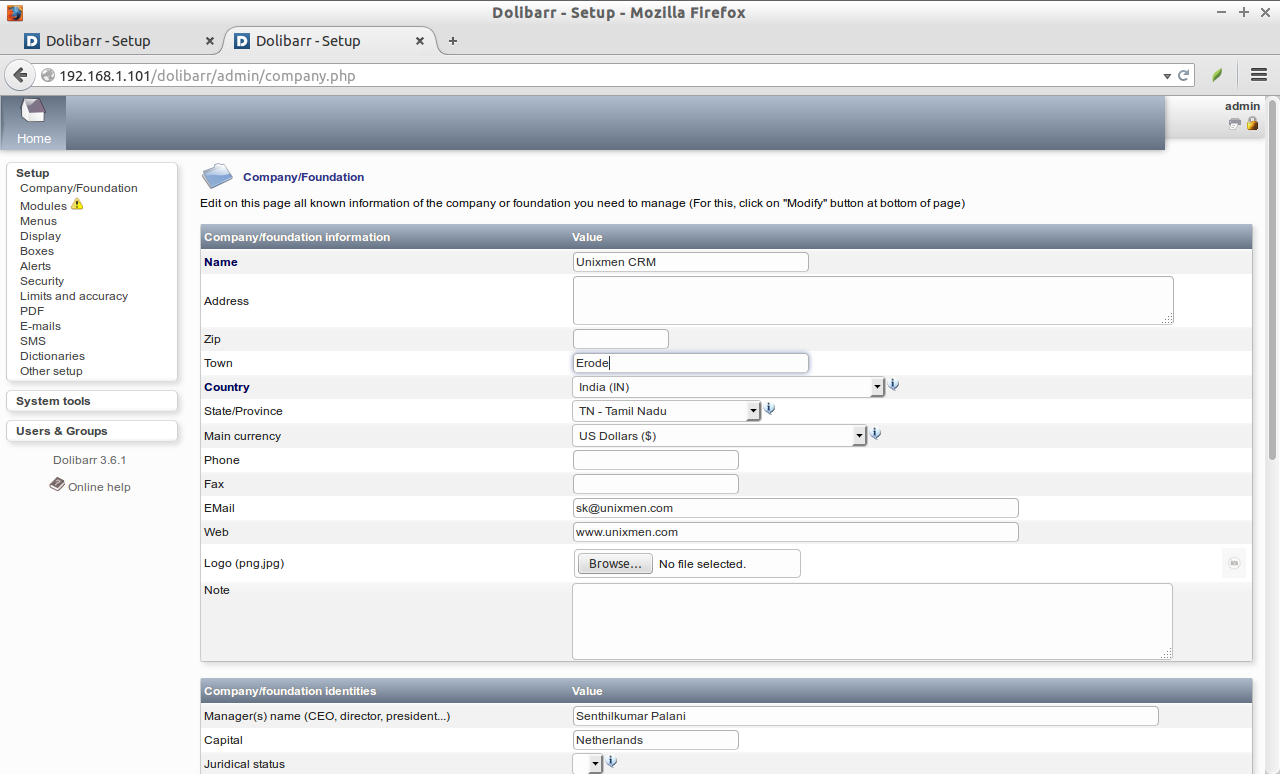Go to Limits and accuracy setup
The image size is (1280, 774).
coord(74,296)
